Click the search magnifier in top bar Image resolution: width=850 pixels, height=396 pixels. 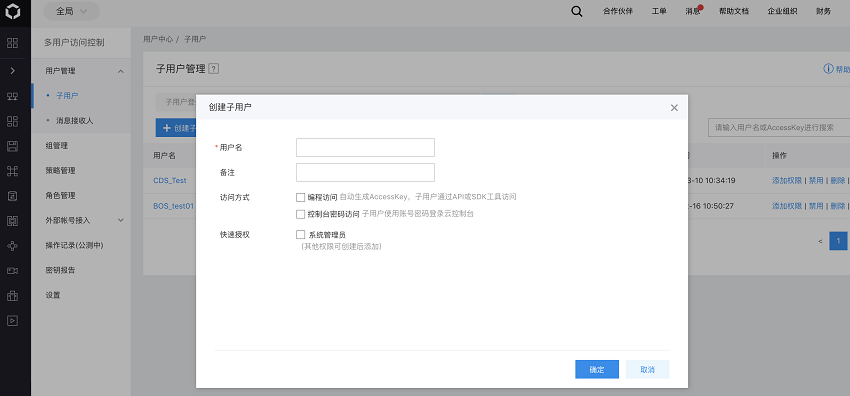pyautogui.click(x=577, y=11)
